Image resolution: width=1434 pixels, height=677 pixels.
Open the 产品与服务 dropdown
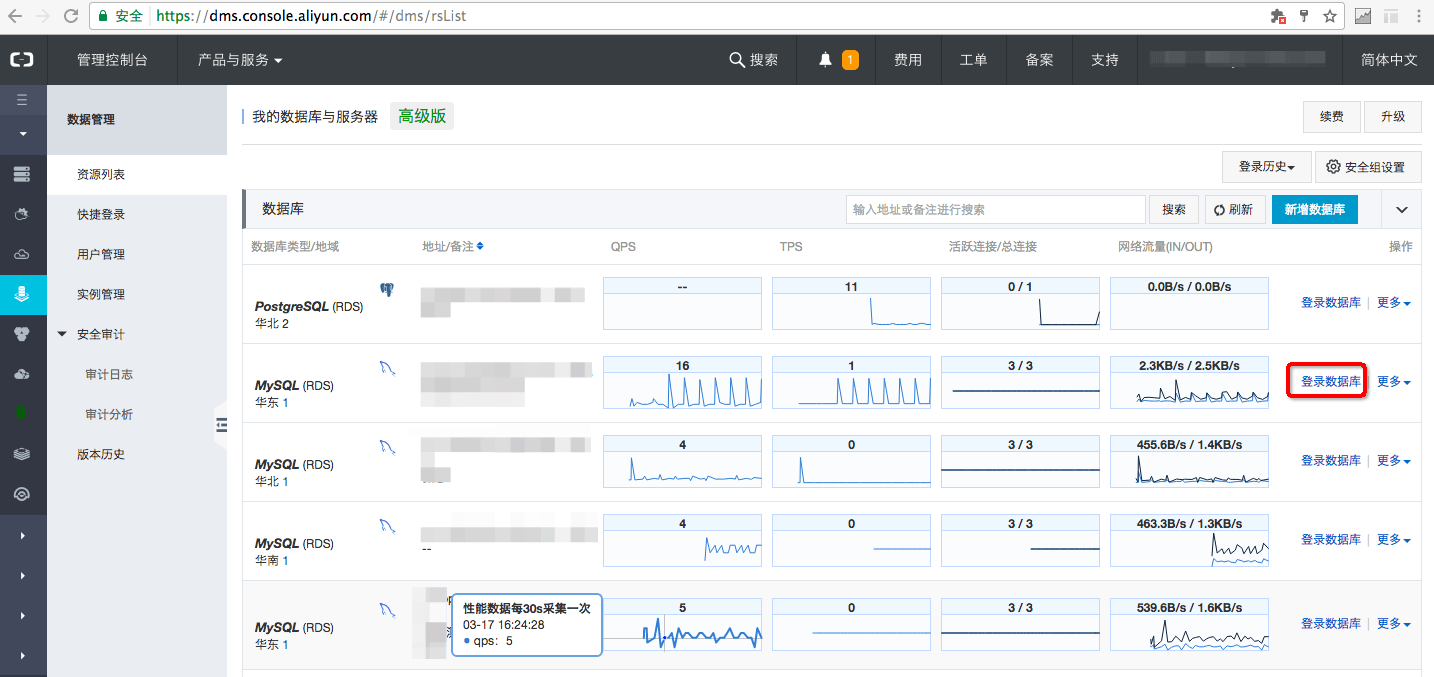point(240,60)
